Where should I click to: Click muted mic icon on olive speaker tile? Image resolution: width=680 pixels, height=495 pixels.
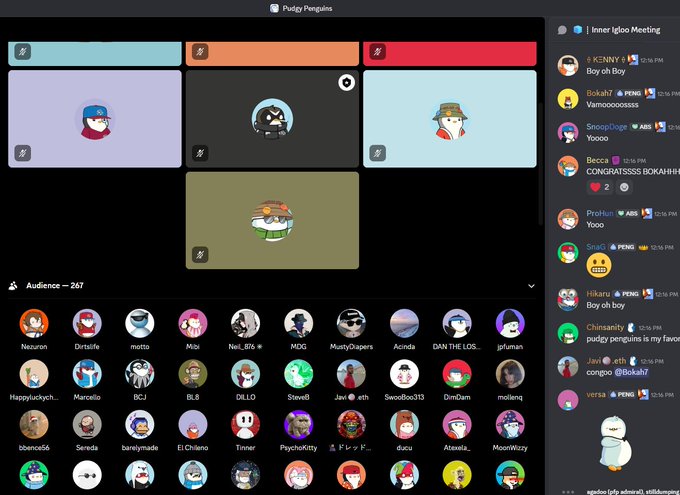pyautogui.click(x=200, y=254)
